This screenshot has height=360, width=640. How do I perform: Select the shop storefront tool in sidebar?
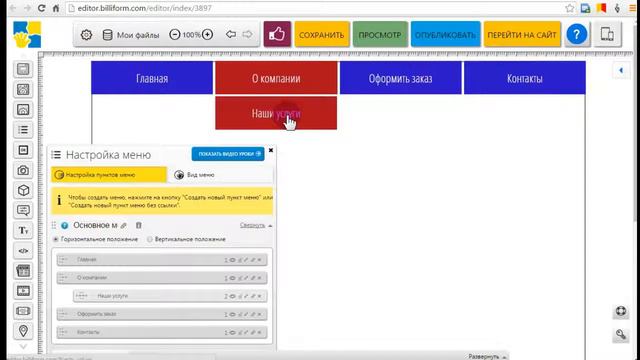[23, 271]
